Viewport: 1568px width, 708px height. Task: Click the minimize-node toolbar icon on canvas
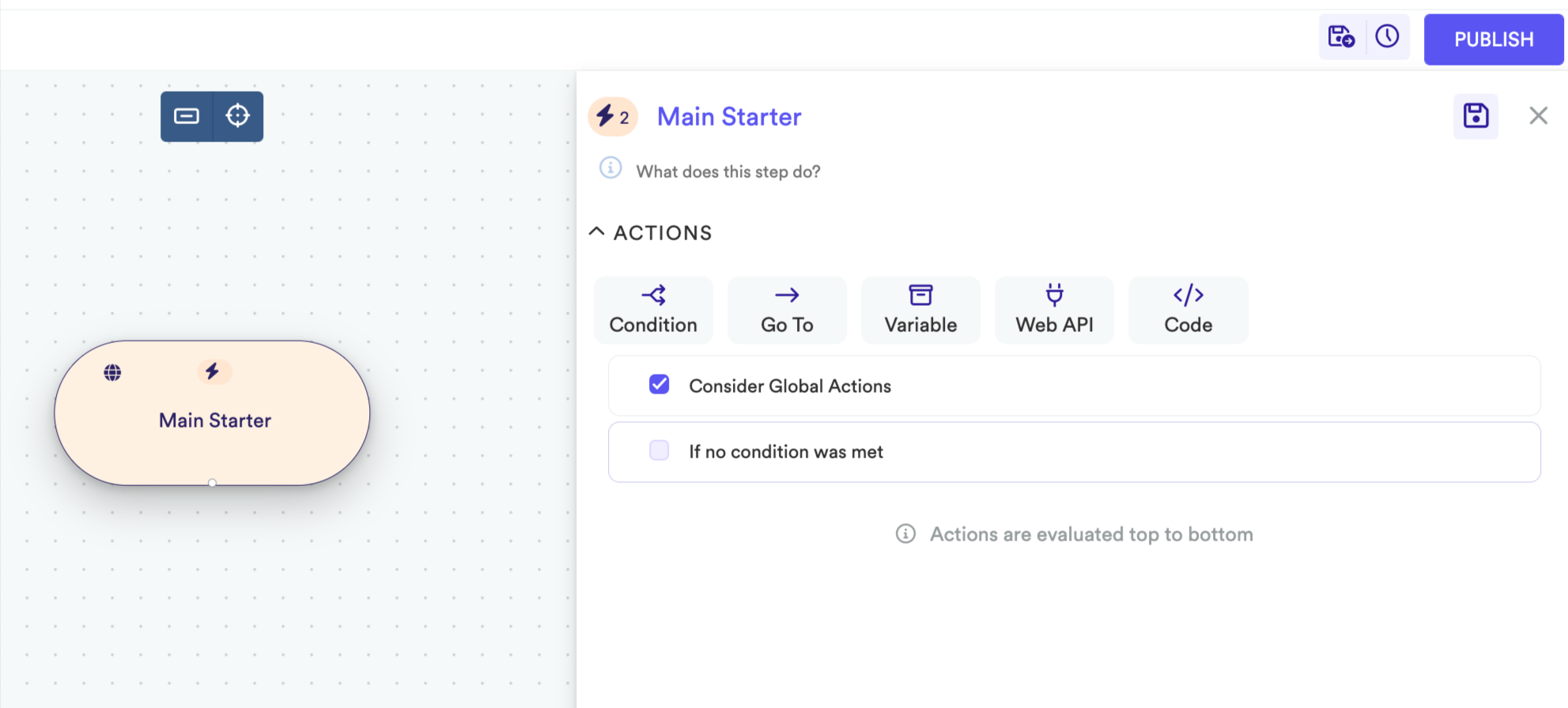click(187, 116)
